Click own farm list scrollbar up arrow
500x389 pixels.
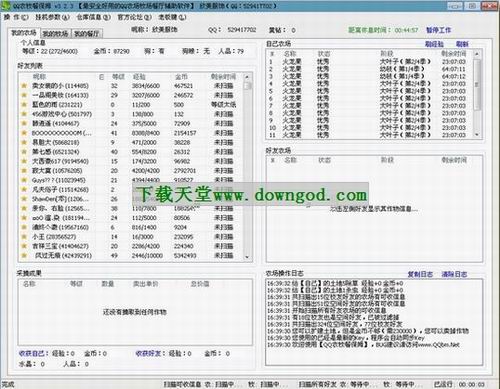tap(477, 54)
